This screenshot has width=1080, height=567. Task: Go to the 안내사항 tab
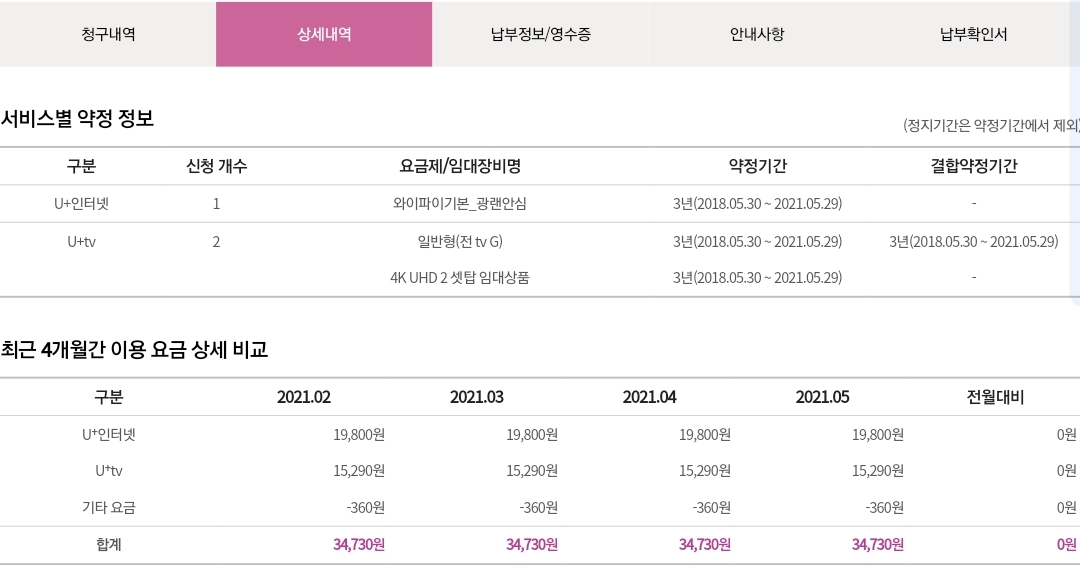[x=757, y=34]
